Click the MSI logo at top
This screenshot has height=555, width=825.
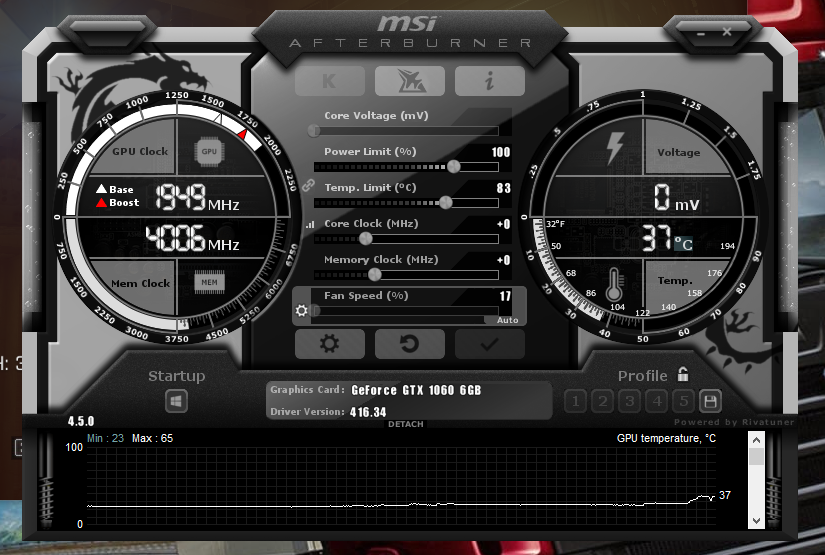click(x=407, y=24)
